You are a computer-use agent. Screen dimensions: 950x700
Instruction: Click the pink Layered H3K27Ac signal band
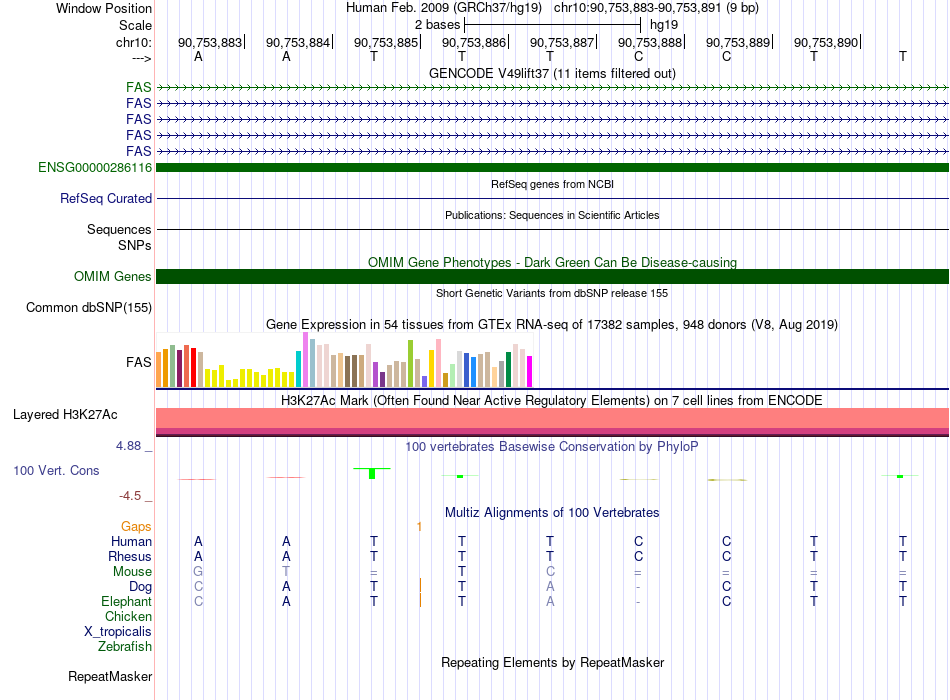point(552,418)
